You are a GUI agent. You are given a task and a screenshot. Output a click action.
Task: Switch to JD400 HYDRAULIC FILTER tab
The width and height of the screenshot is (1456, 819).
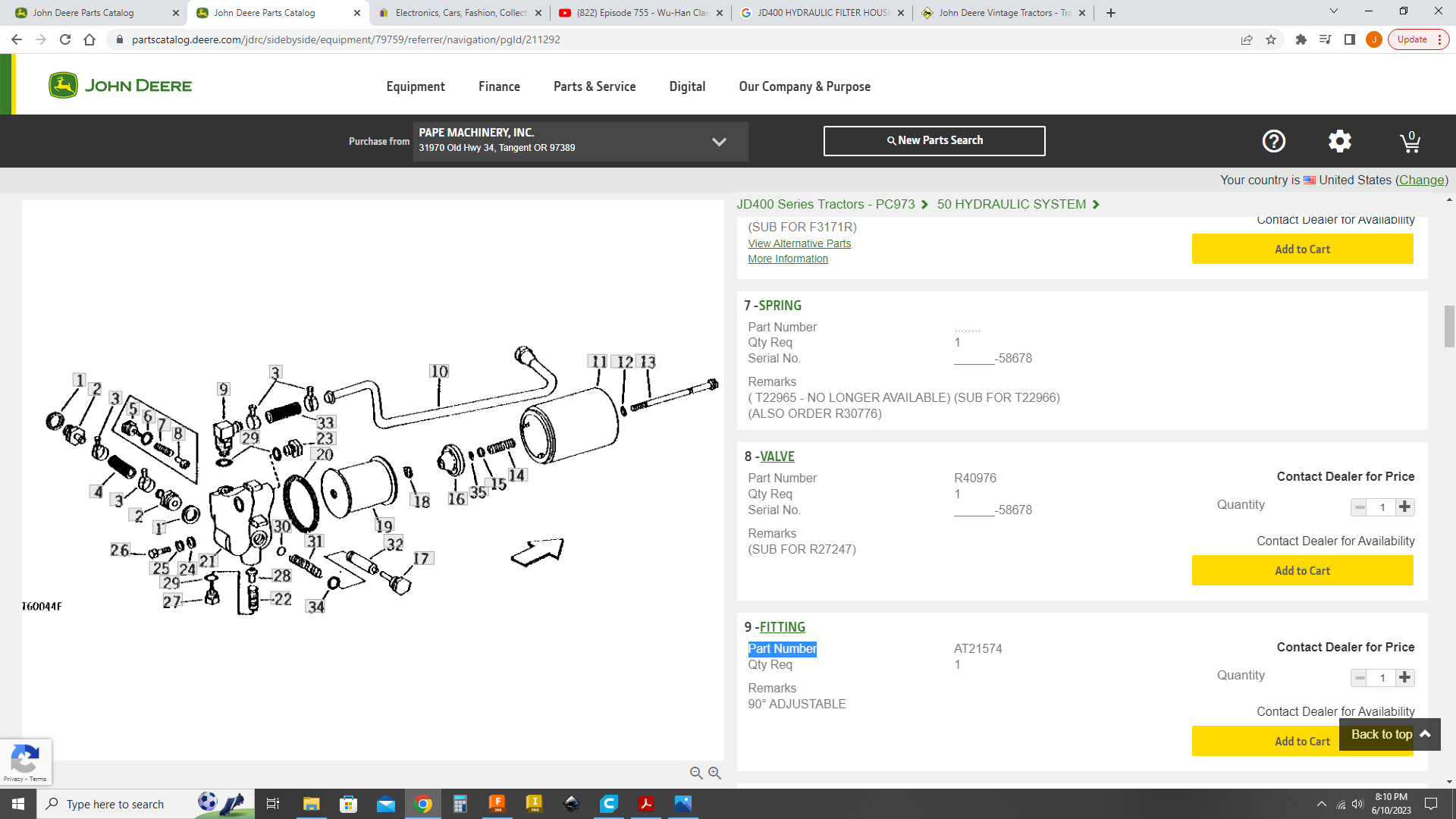(x=821, y=13)
